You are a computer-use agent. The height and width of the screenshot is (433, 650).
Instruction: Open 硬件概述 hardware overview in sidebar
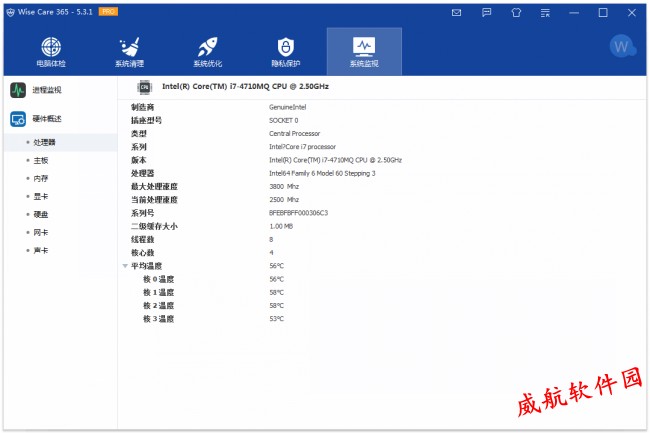click(36, 119)
